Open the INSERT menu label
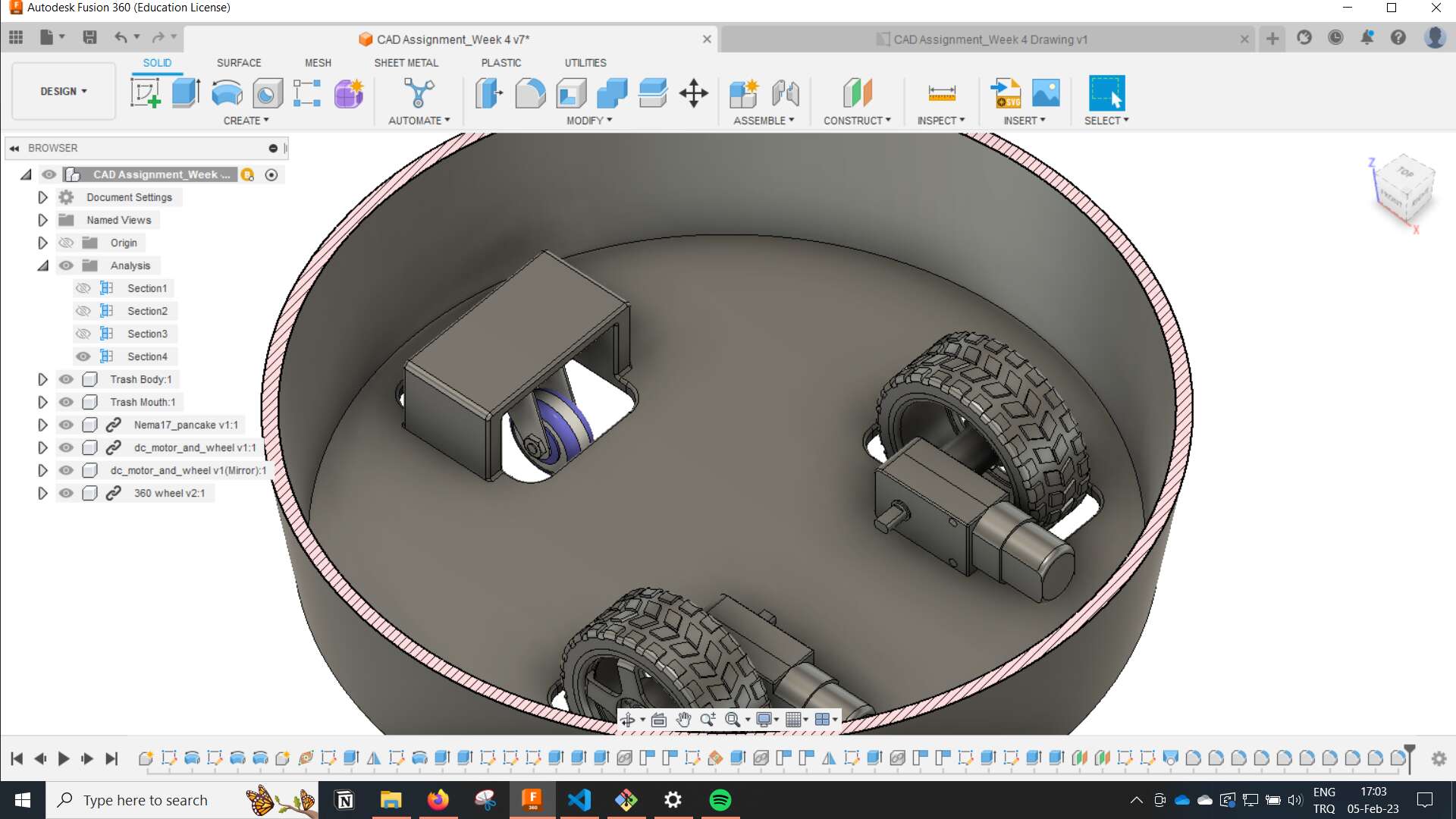Viewport: 1456px width, 819px height. 1025,121
